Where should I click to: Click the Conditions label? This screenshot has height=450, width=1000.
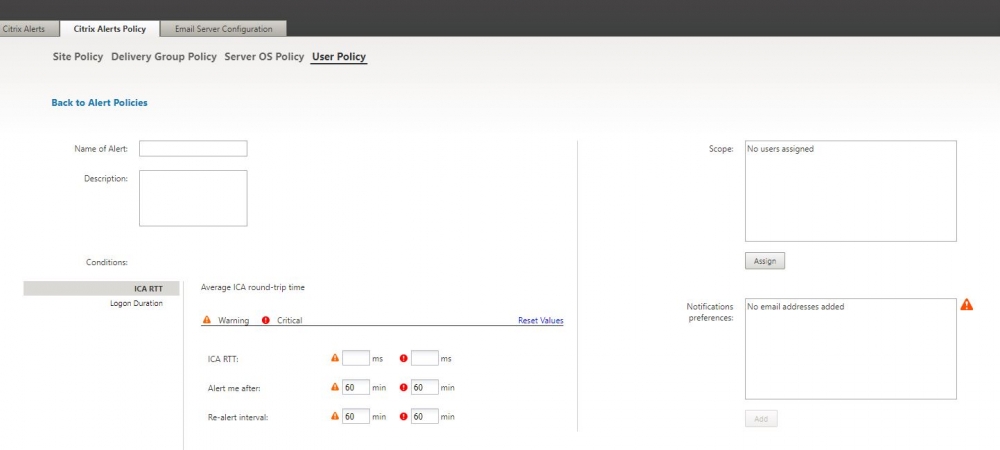(107, 262)
